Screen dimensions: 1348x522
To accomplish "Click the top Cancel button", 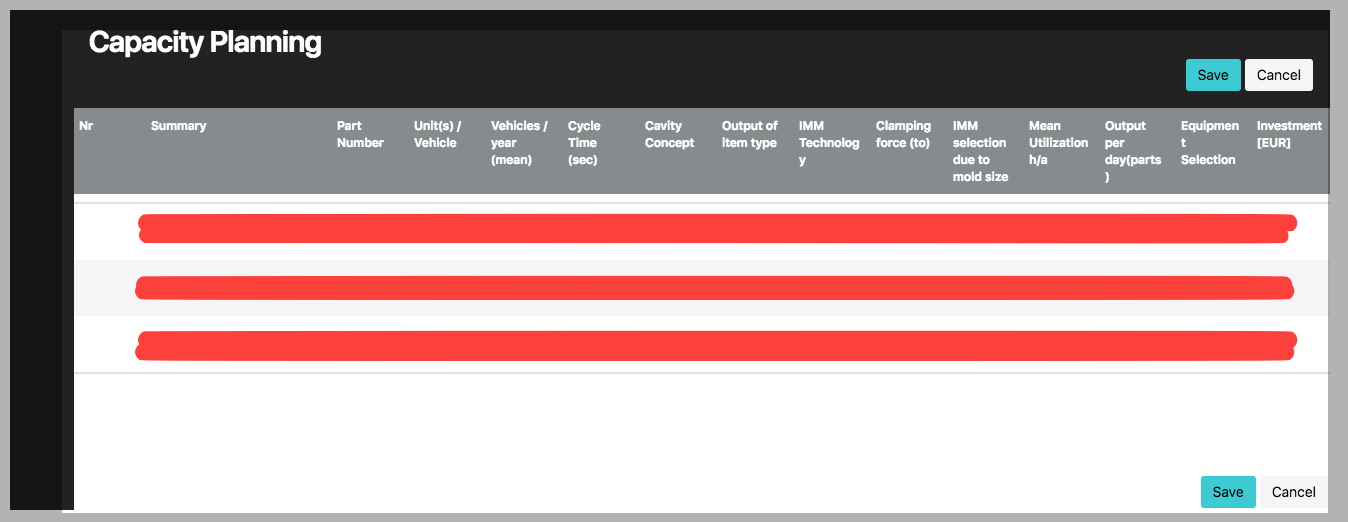I will click(x=1279, y=75).
